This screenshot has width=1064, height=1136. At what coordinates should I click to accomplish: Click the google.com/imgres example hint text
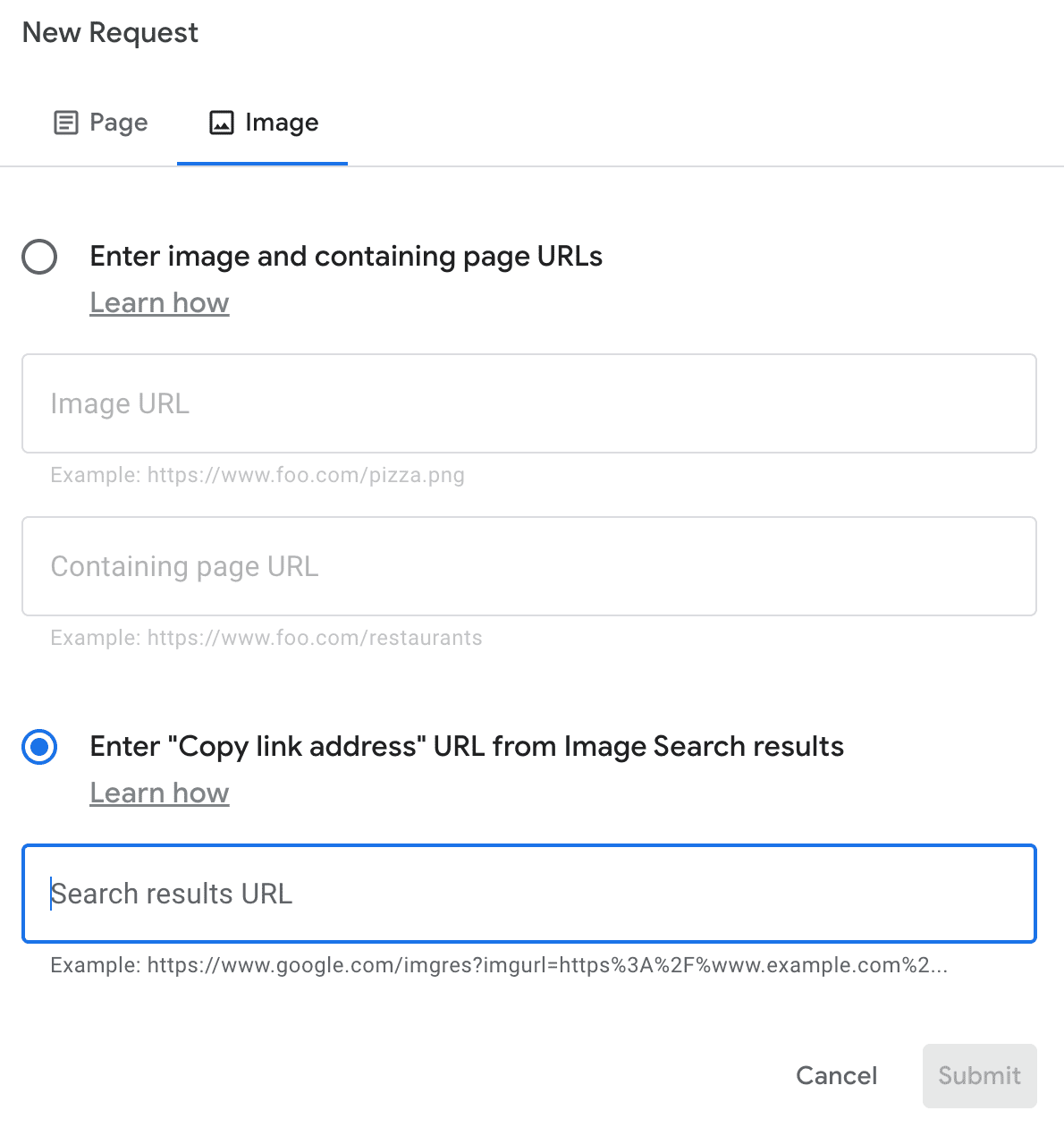tap(498, 965)
